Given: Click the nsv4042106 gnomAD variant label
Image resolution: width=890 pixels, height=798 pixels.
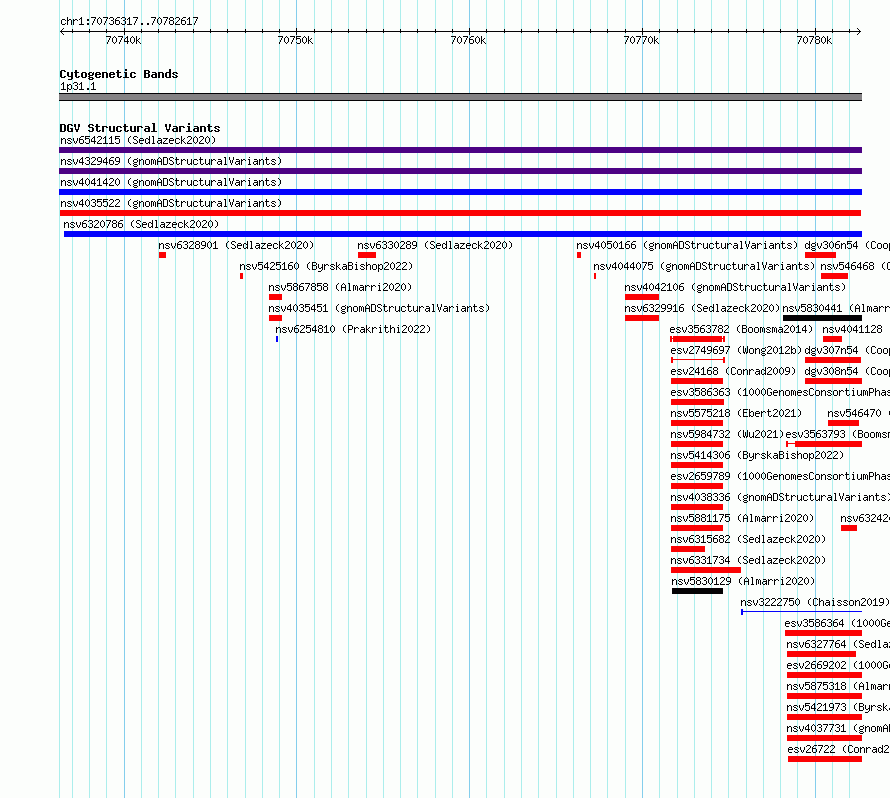Looking at the screenshot, I should (x=735, y=287).
